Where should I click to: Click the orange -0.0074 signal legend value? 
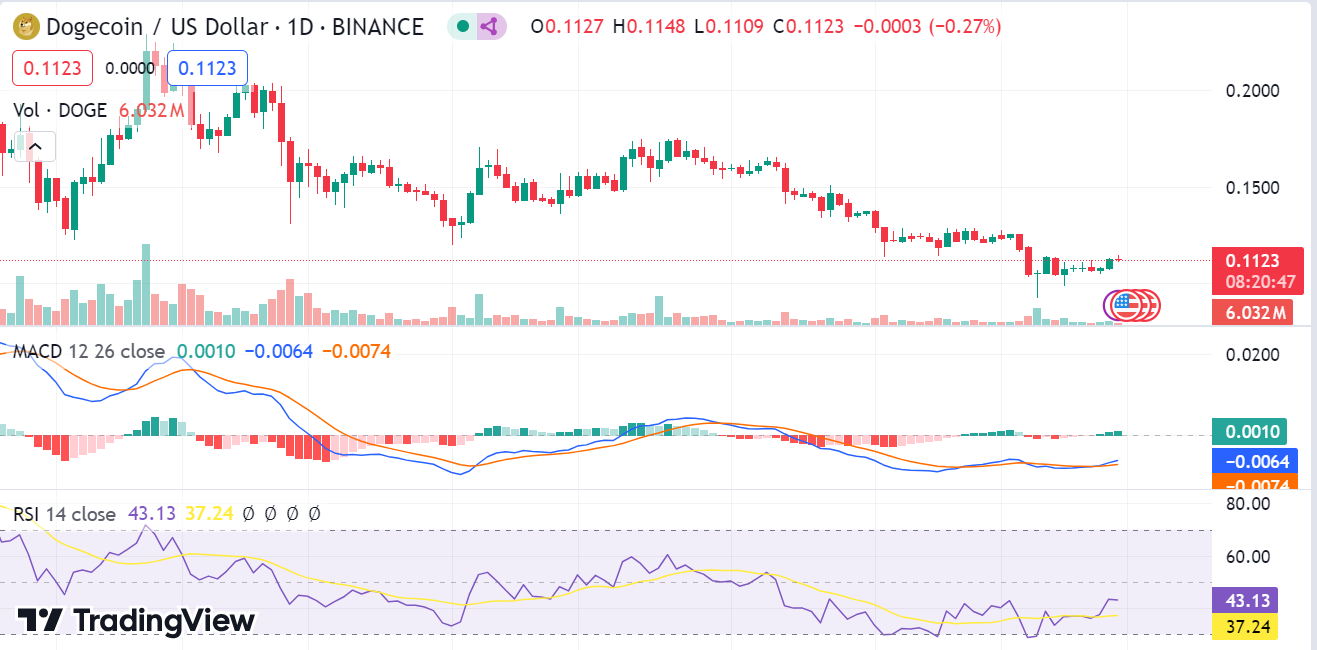click(357, 352)
